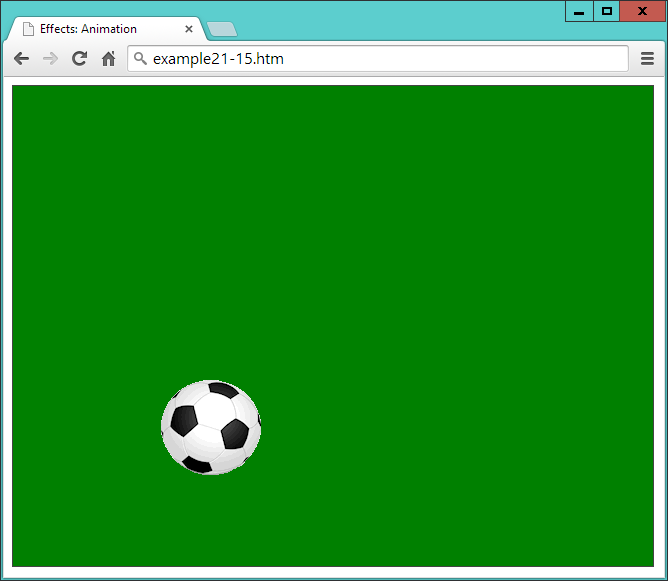Open the Chrome hamburger menu
The width and height of the screenshot is (668, 581).
pos(647,58)
